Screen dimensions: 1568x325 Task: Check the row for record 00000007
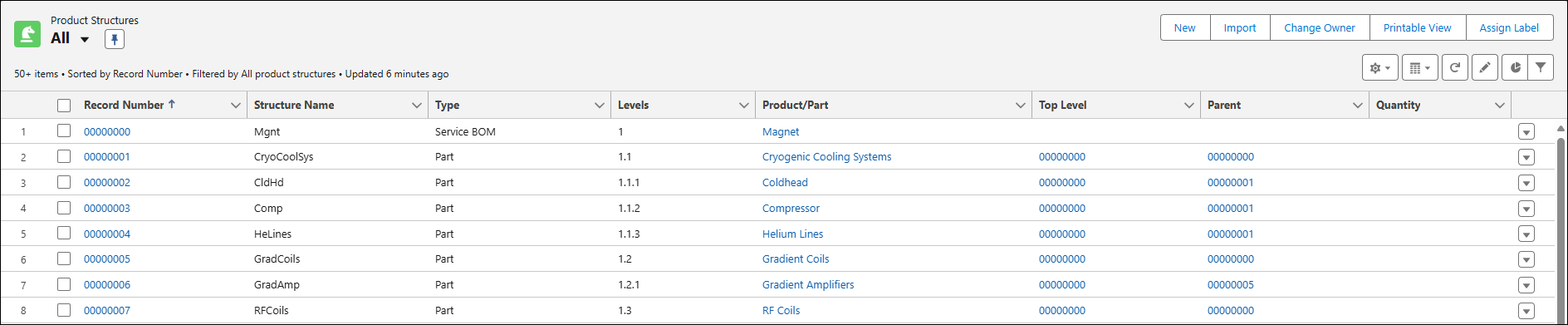[64, 310]
